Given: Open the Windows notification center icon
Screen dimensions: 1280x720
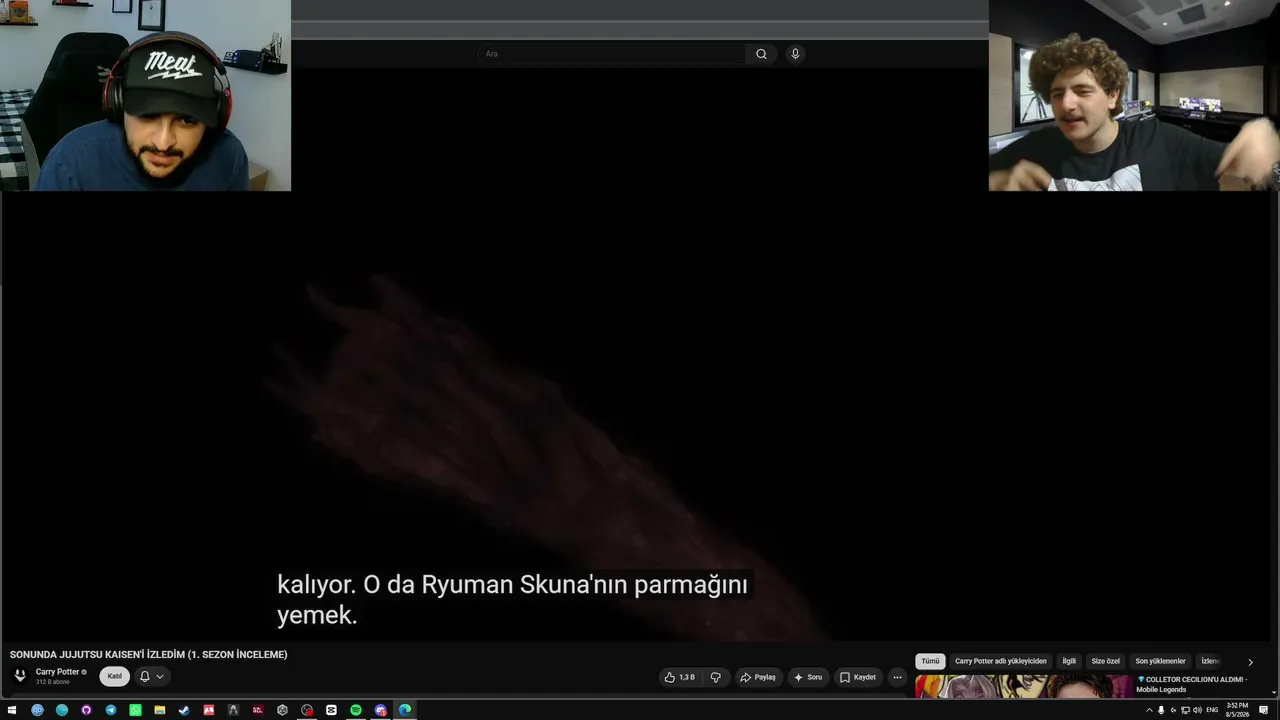Looking at the screenshot, I should 1264,710.
